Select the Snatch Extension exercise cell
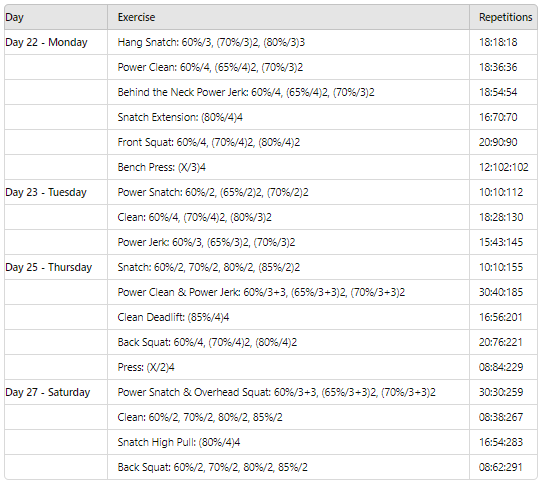This screenshot has height=482, width=542. tap(288, 117)
